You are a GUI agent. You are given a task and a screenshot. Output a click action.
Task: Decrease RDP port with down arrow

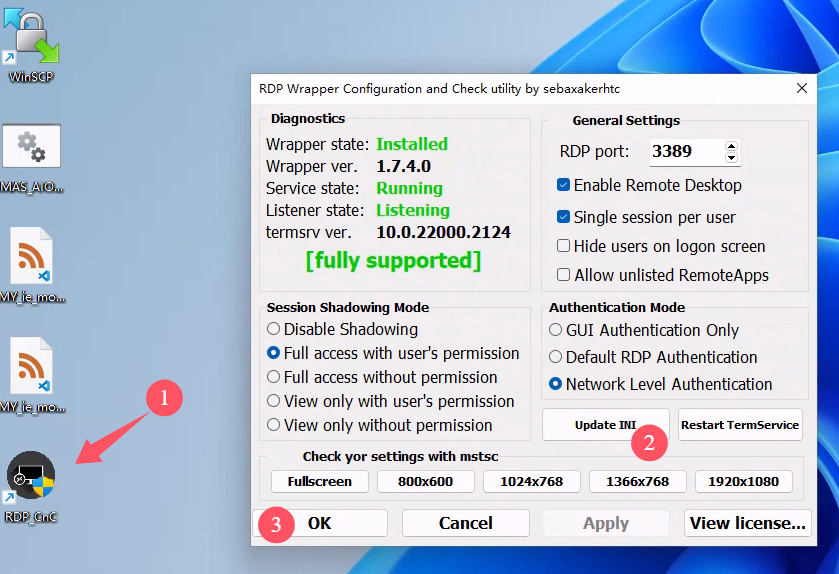(x=731, y=158)
